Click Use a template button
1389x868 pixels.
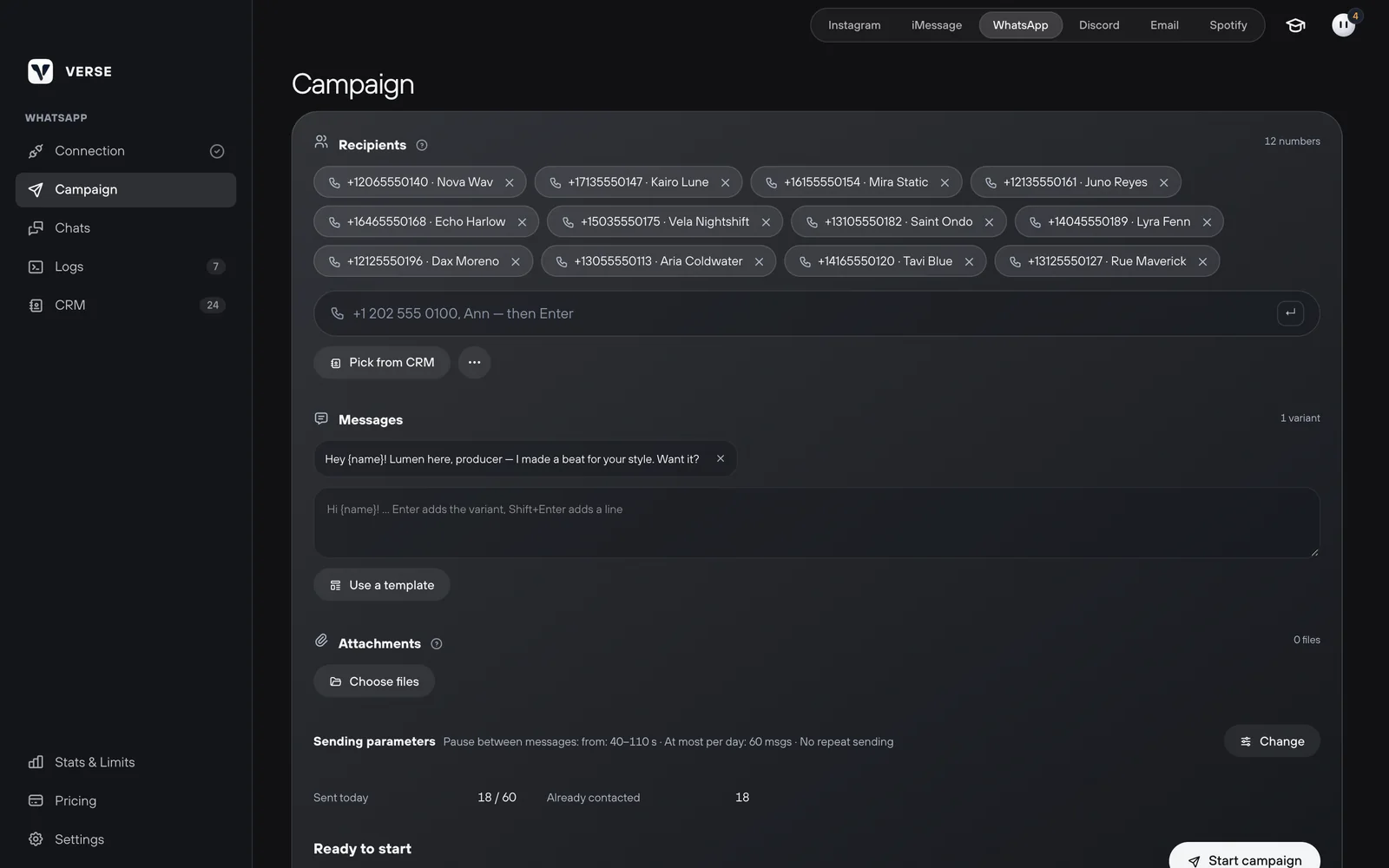click(381, 585)
